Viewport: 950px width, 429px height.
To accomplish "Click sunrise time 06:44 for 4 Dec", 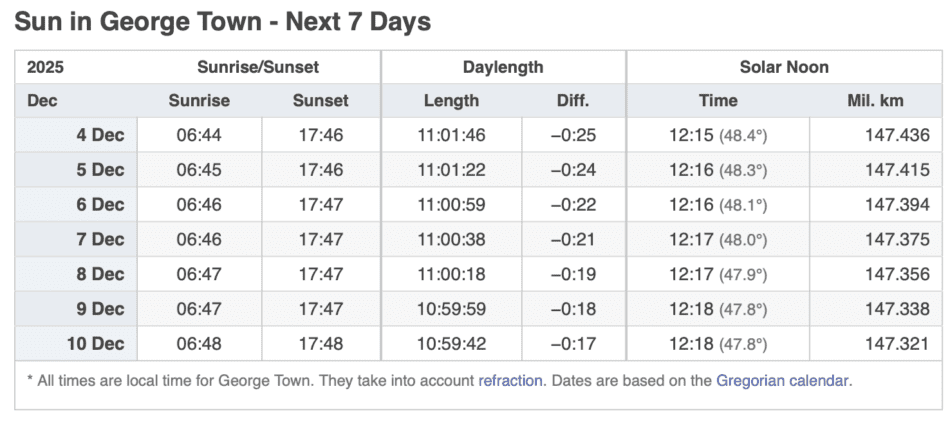I will click(197, 135).
